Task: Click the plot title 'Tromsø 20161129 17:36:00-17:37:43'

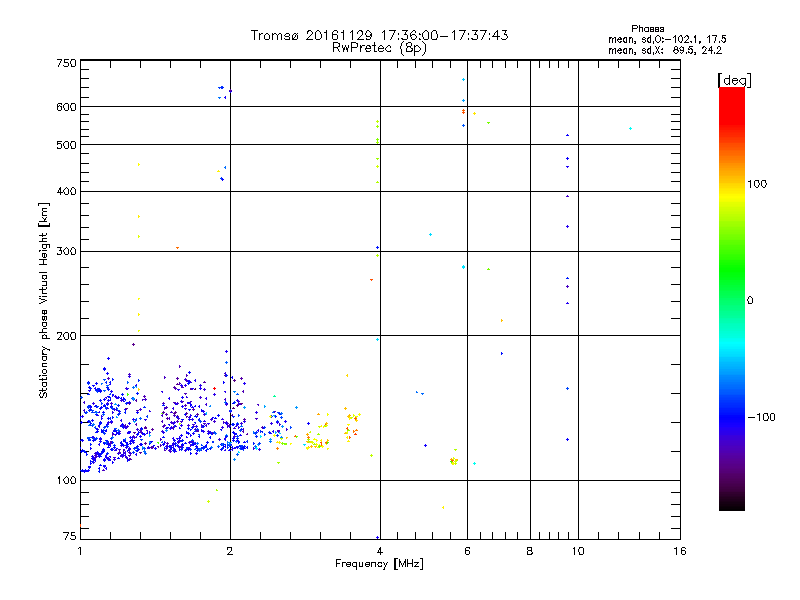Action: (x=379, y=35)
